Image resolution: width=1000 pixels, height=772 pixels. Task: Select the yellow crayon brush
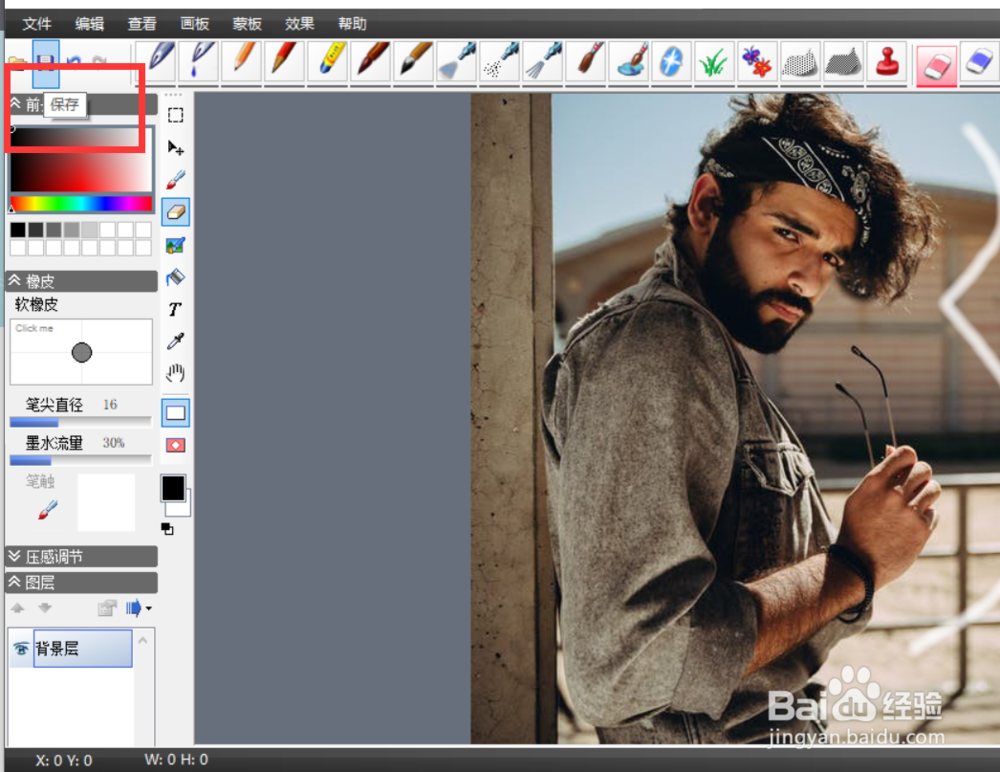(329, 62)
